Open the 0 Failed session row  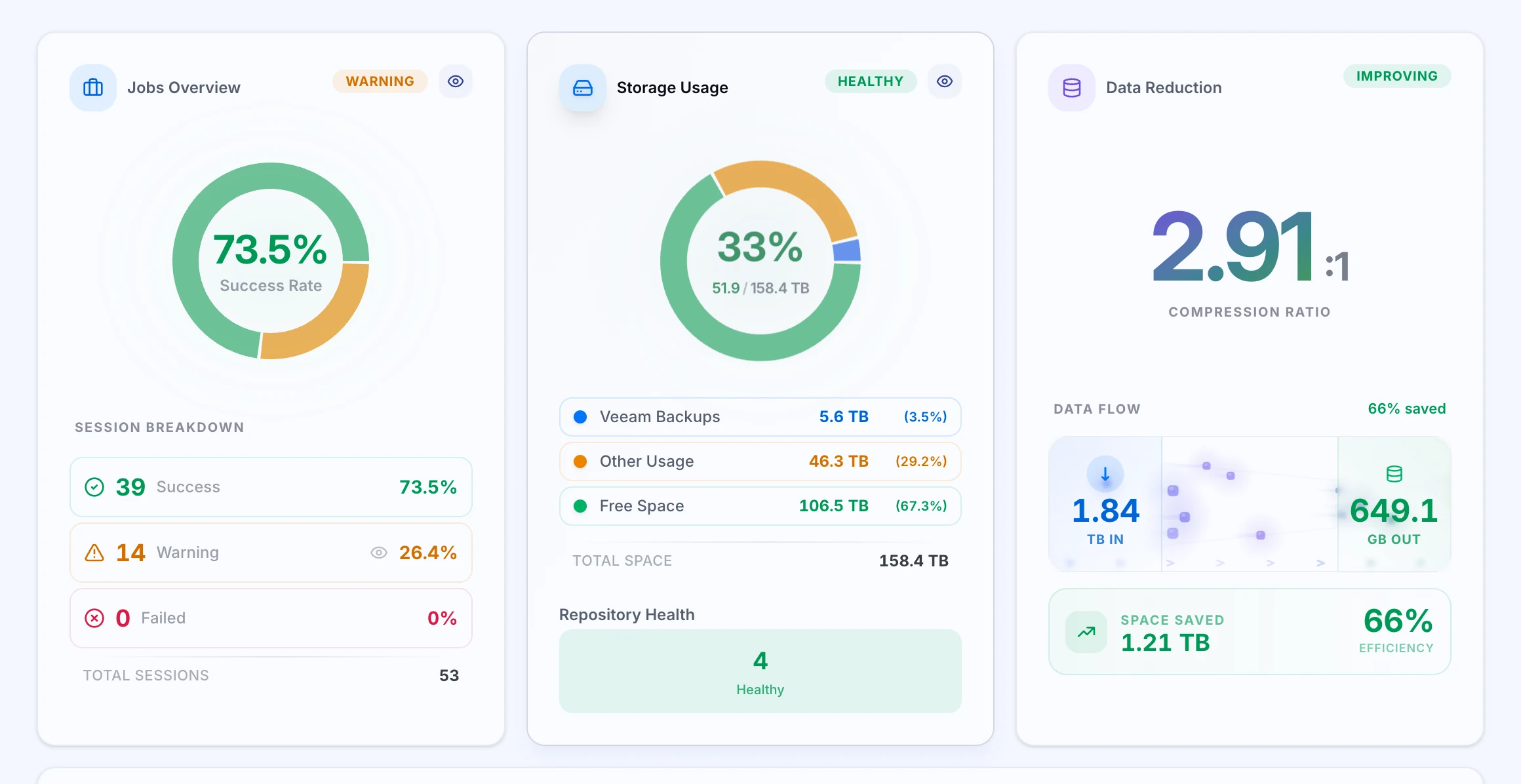click(x=271, y=618)
